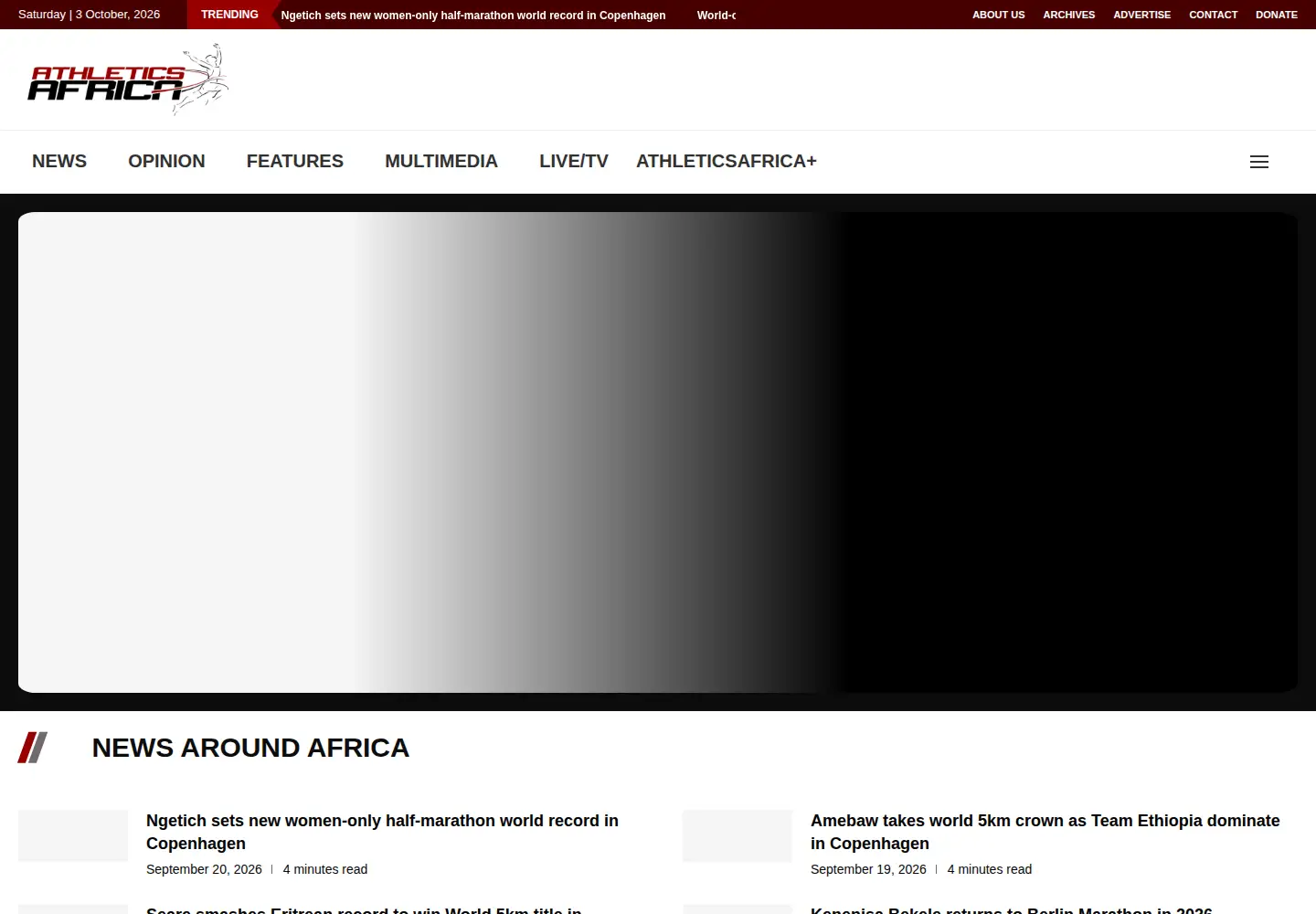The width and height of the screenshot is (1316, 914).
Task: Click the Donate link
Action: [x=1277, y=15]
